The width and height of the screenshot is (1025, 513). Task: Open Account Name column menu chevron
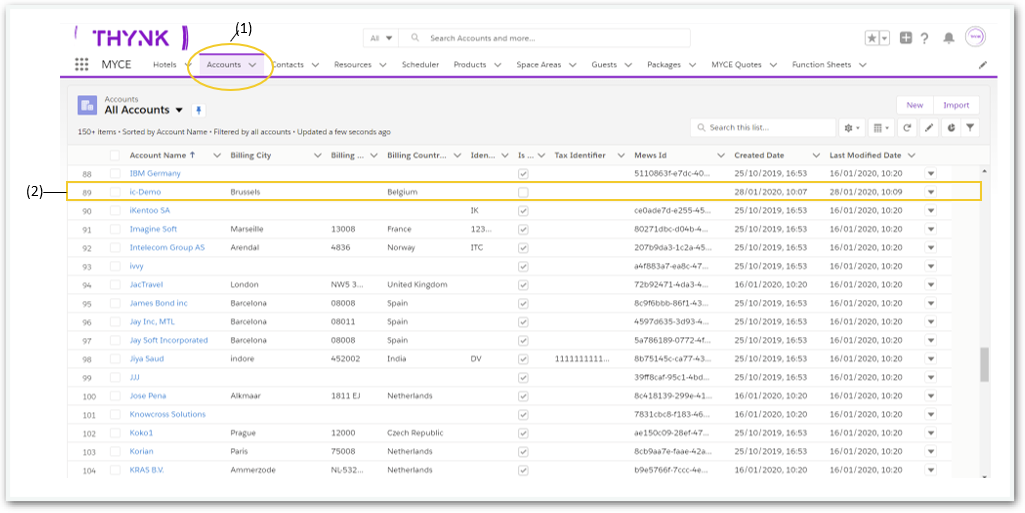click(218, 156)
